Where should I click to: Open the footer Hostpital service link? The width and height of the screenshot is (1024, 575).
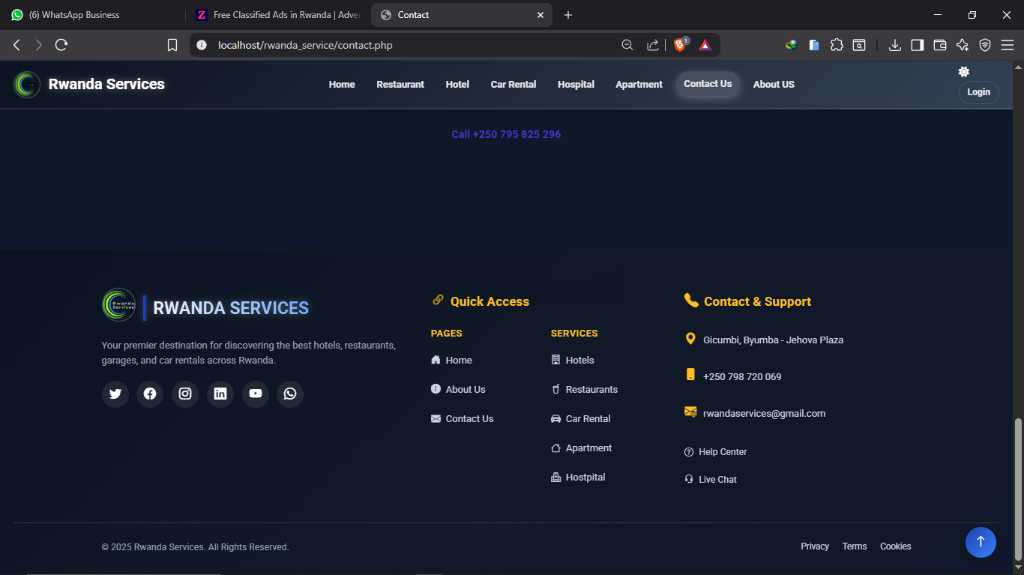point(578,478)
